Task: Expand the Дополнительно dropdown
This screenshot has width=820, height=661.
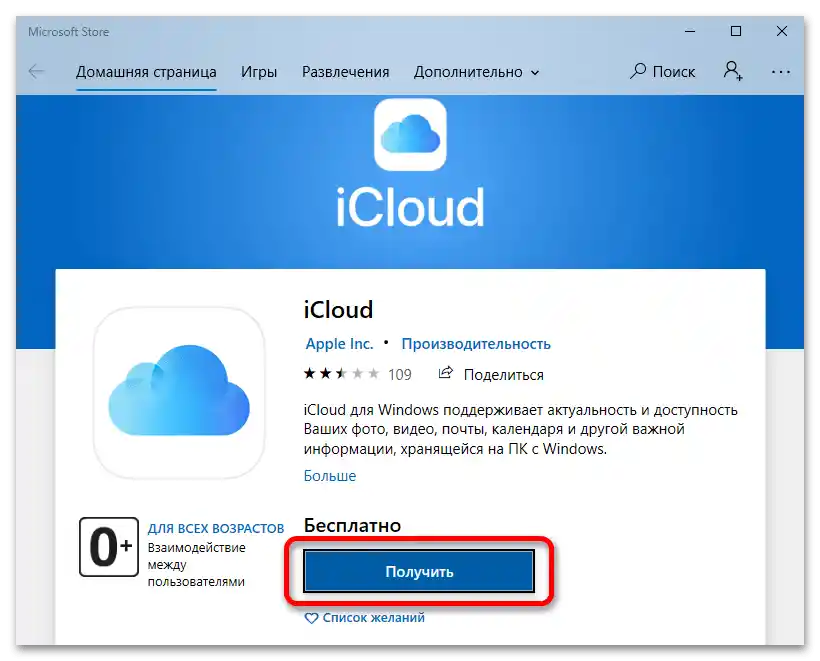Action: (476, 72)
